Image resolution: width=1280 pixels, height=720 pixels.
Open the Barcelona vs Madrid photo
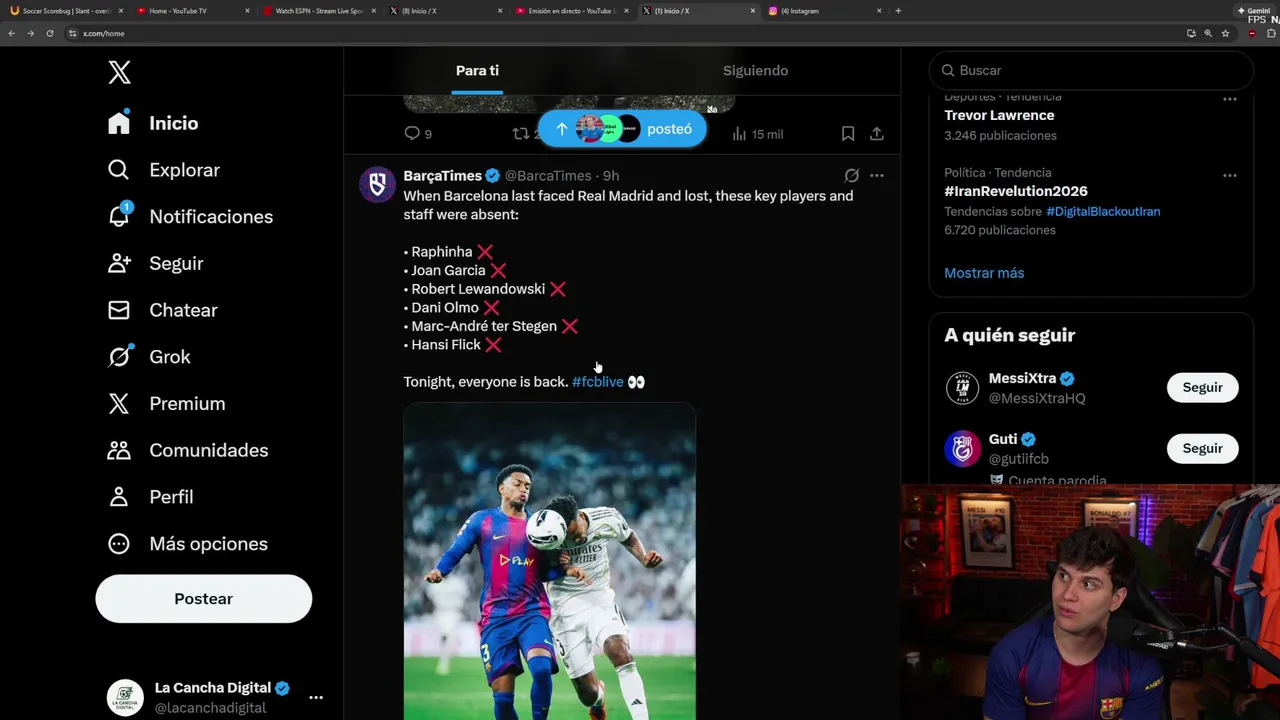click(549, 561)
